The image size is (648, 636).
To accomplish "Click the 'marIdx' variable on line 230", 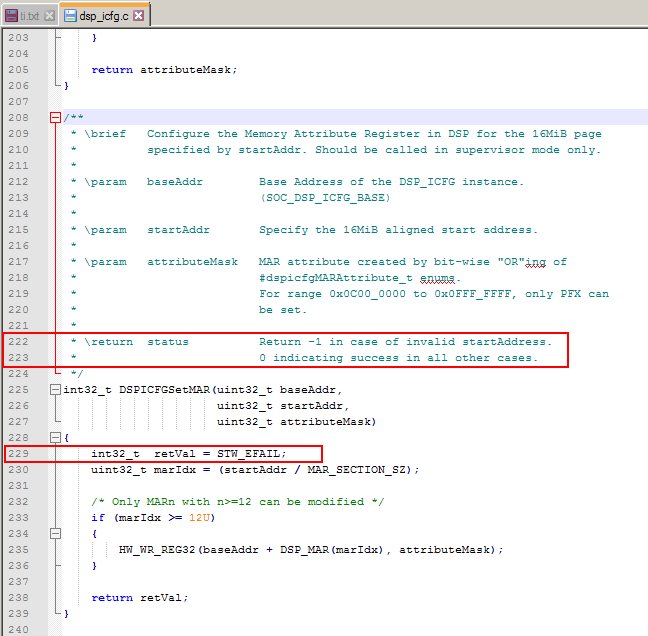I will click(x=174, y=470).
